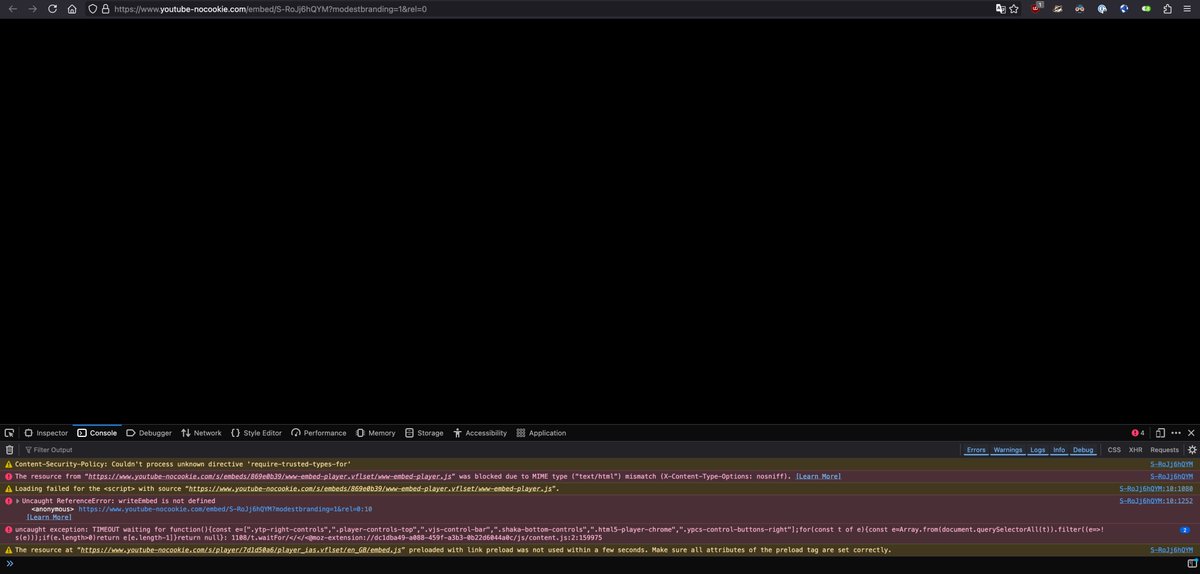Viewport: 1200px width, 574px height.
Task: Open Learn More link for MIME mismatch error
Action: (818, 476)
